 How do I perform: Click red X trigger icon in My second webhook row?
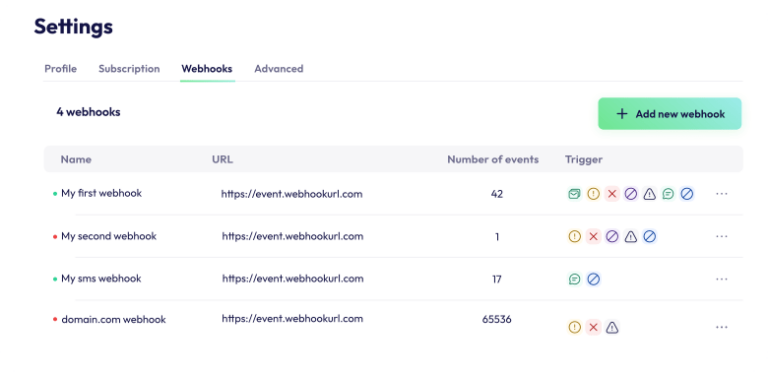[593, 236]
